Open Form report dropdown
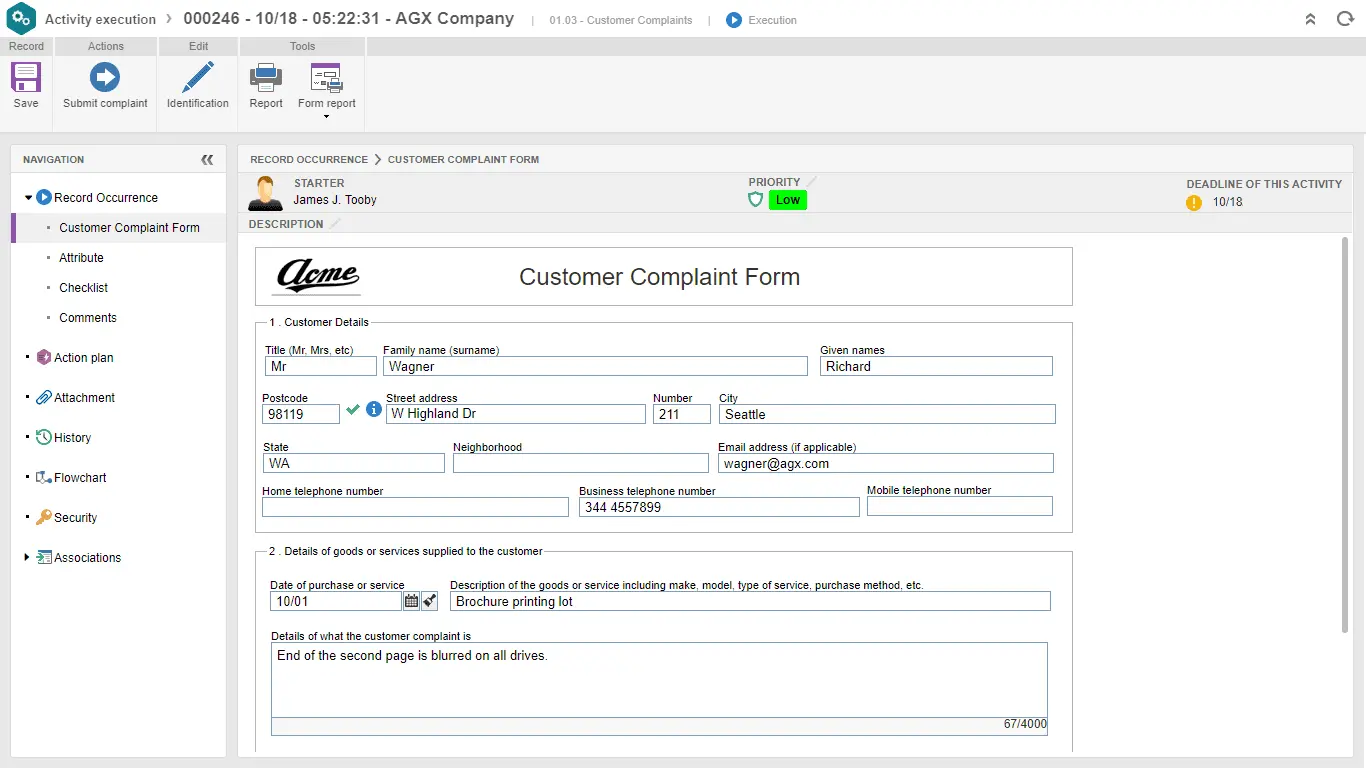 (x=327, y=116)
